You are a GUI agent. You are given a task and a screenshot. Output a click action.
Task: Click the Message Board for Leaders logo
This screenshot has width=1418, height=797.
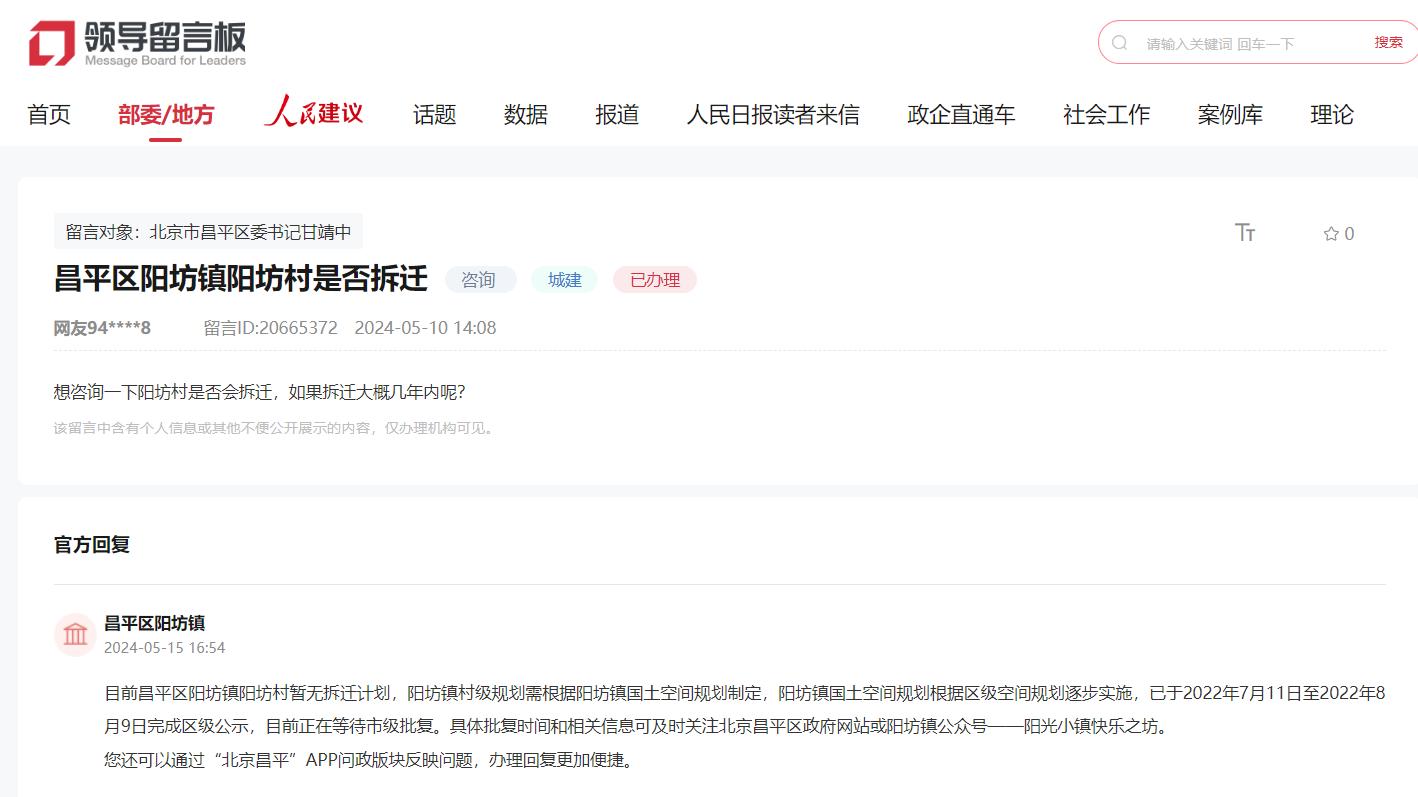coord(137,44)
